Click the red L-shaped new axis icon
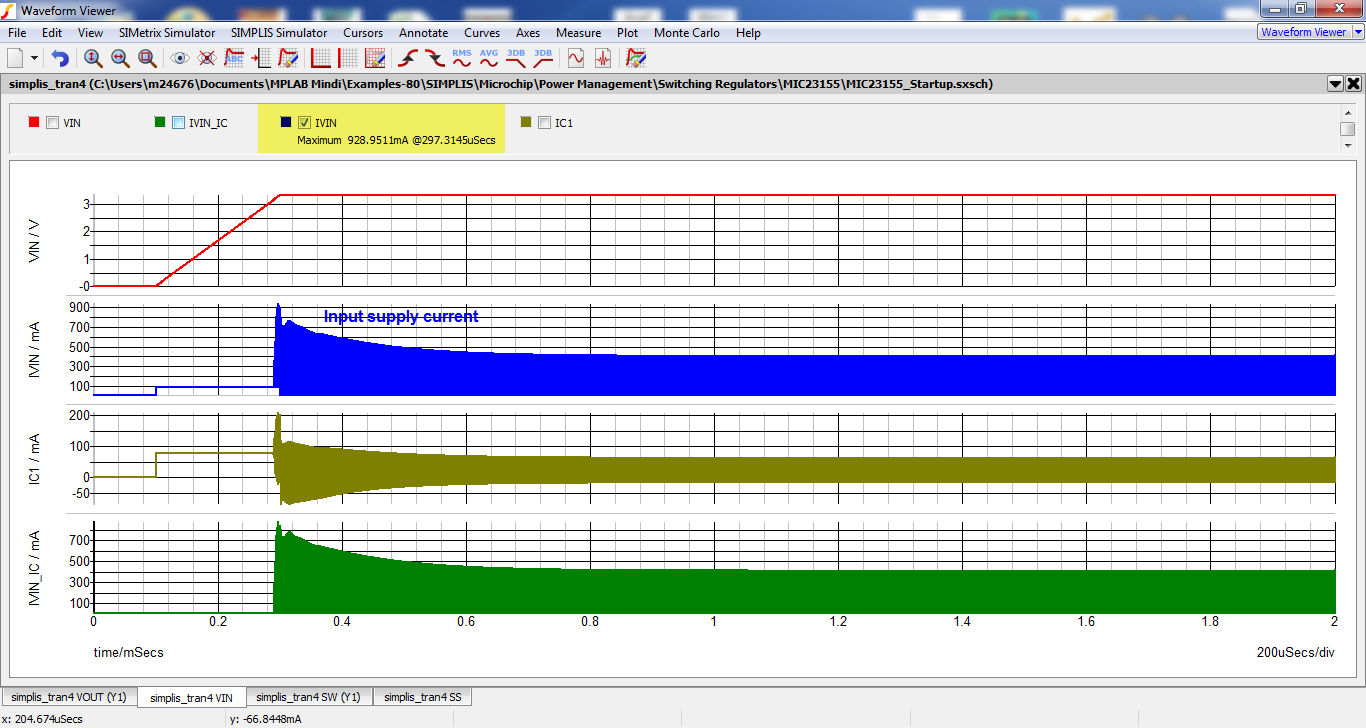 click(321, 58)
